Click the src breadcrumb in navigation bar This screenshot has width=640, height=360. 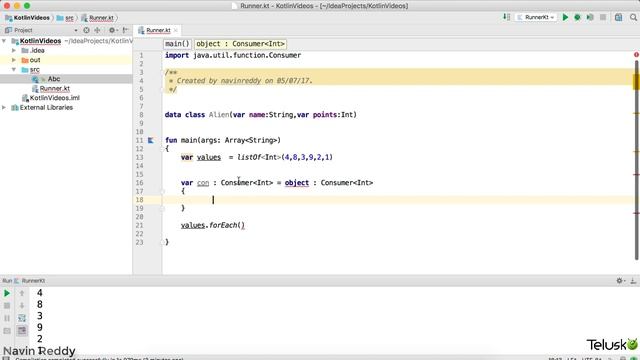tap(65, 18)
